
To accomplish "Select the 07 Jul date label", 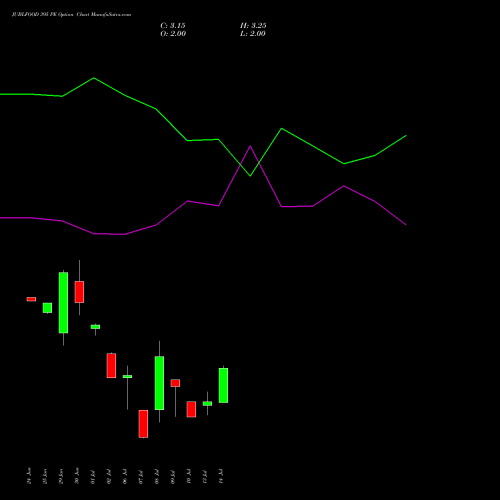I will (141, 477).
